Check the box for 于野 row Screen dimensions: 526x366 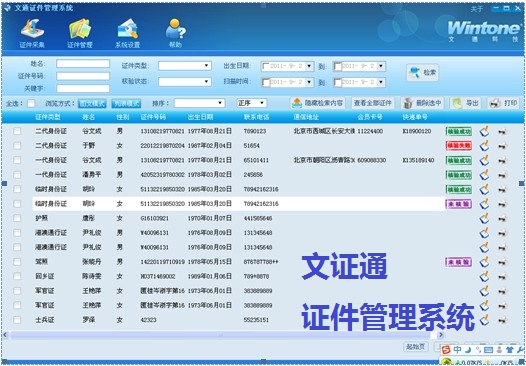click(x=17, y=146)
